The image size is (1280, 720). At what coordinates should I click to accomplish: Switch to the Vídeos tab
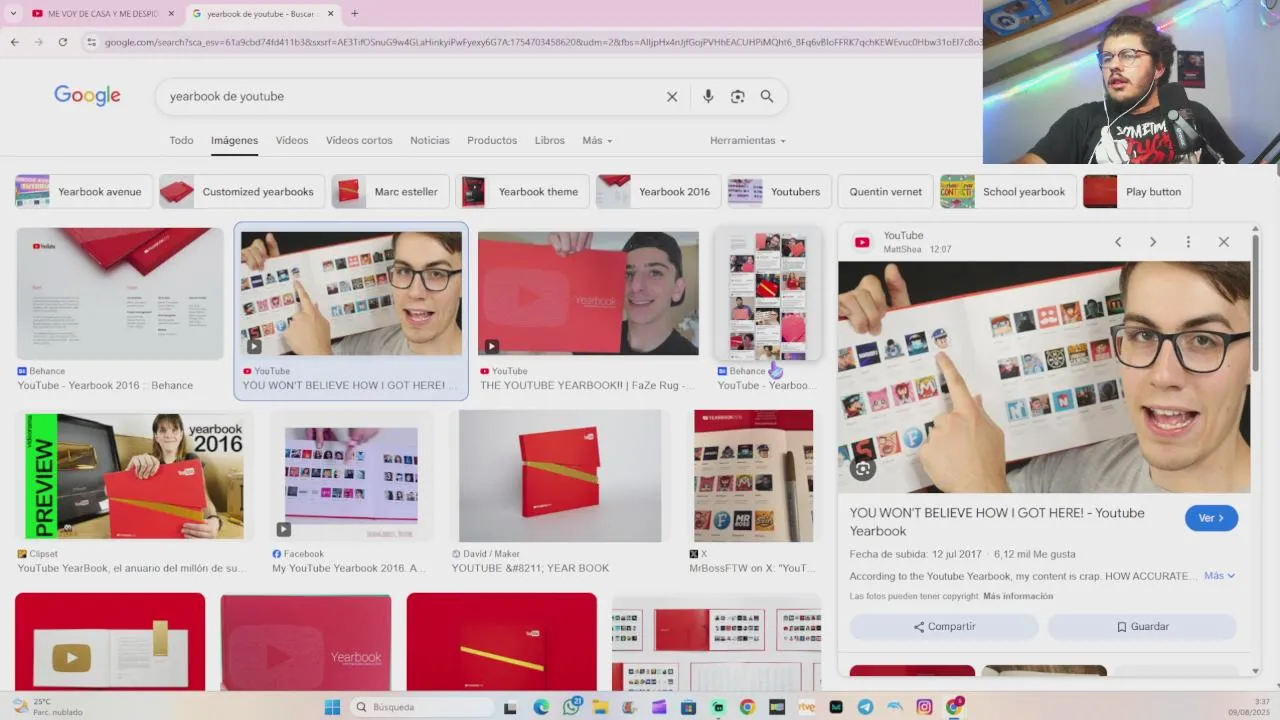click(x=292, y=141)
